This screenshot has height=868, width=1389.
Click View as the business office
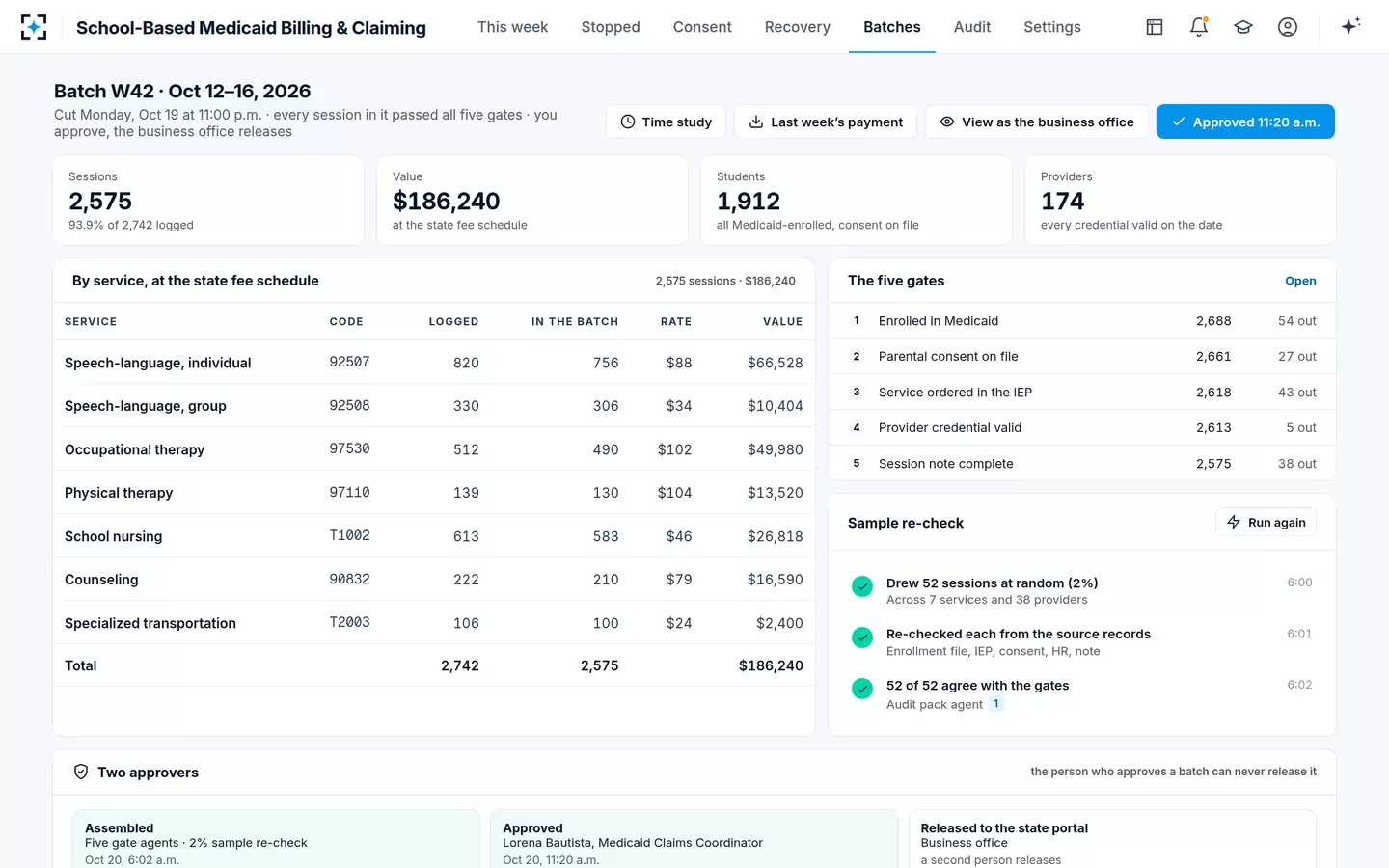[x=1037, y=122]
